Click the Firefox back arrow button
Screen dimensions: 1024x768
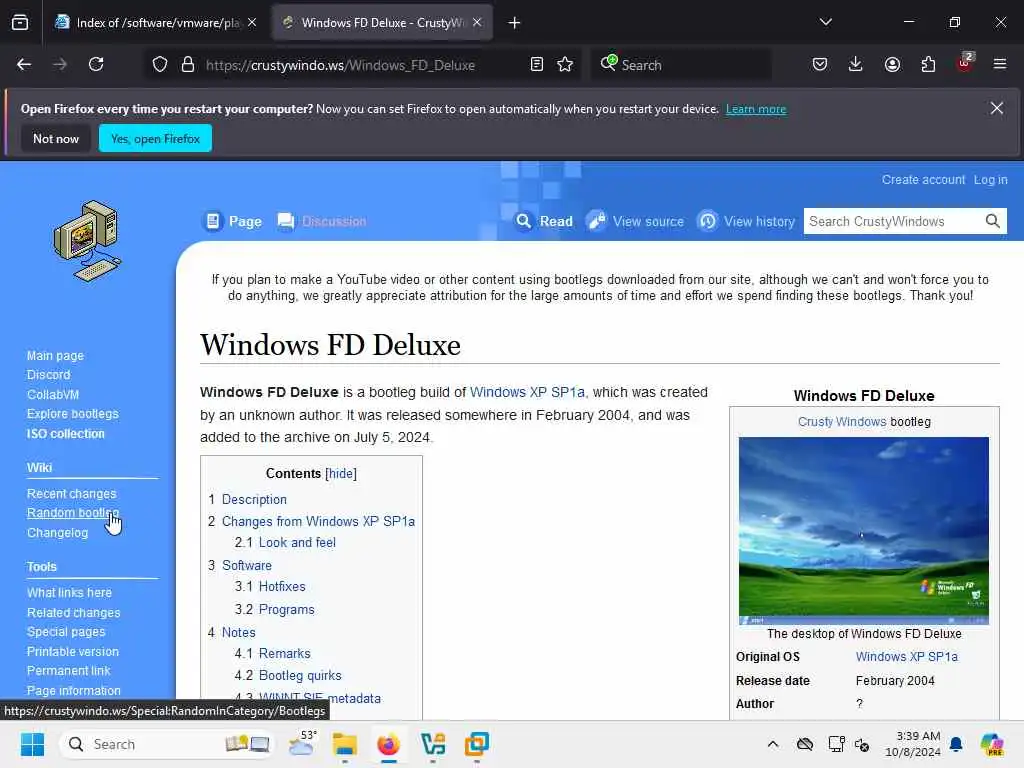coord(24,64)
